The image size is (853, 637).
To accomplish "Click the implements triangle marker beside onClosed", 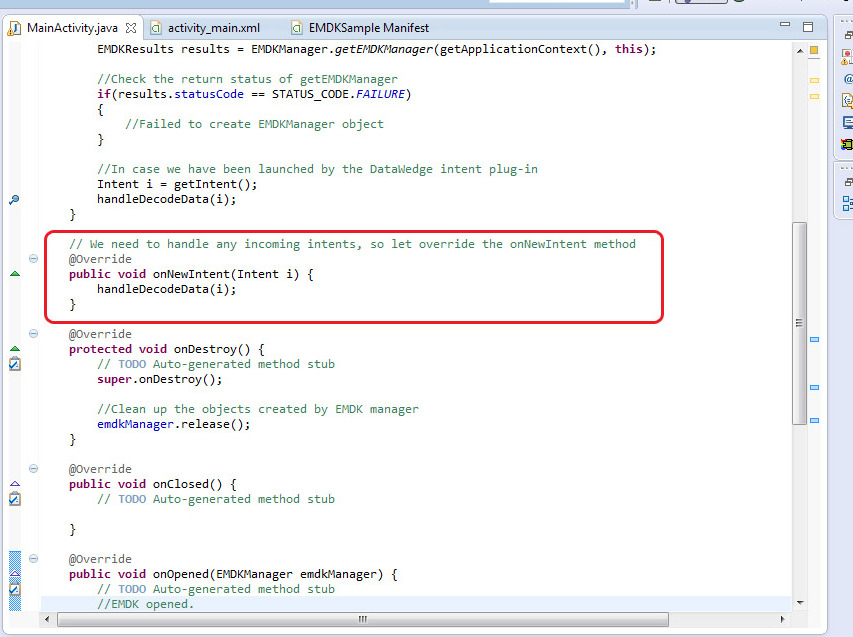I will 14,484.
